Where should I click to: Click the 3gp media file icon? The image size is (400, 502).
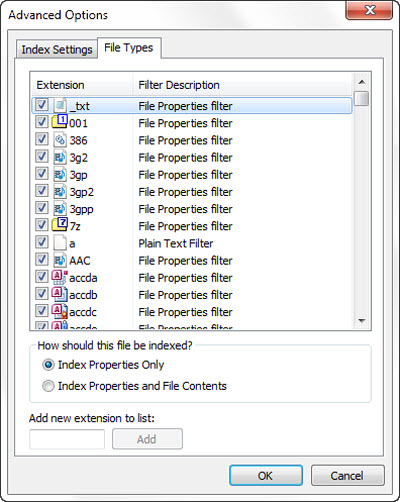click(60, 174)
